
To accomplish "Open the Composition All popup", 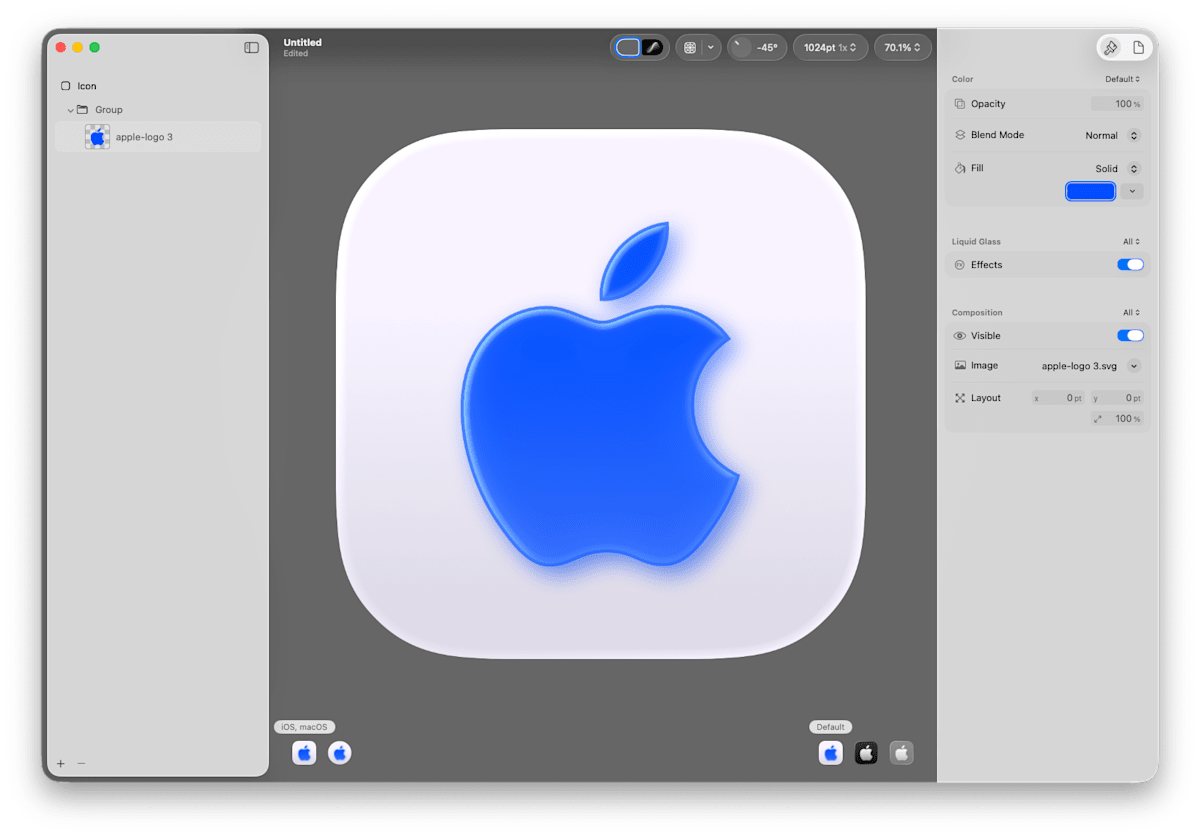I will pos(1131,312).
